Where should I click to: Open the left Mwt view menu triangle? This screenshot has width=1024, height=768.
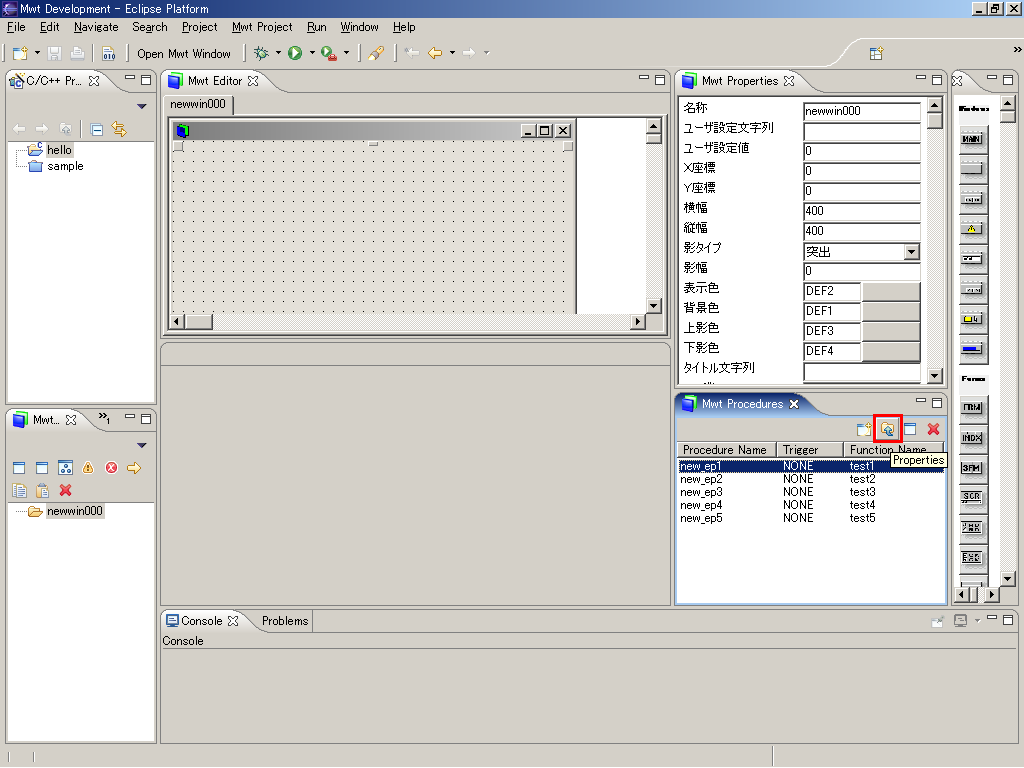[142, 445]
